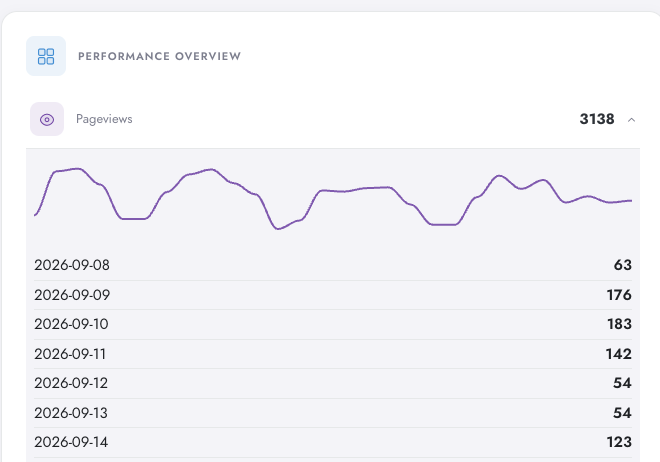Select the 2026-09-11 date row

(x=333, y=354)
